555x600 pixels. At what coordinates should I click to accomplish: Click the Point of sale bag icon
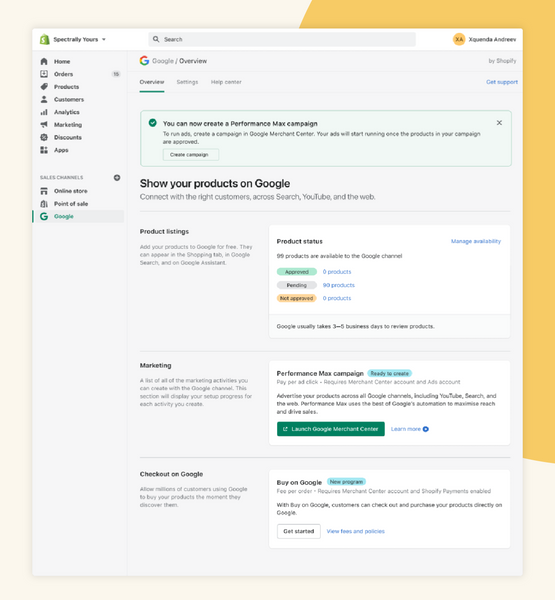[x=44, y=204]
